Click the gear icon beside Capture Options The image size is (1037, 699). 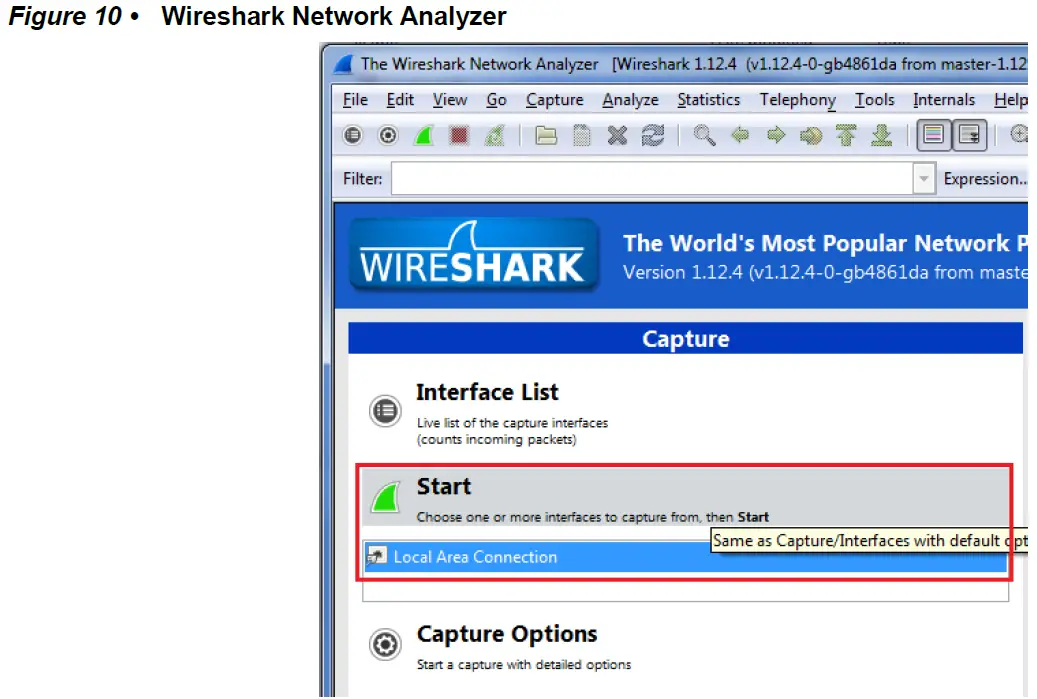click(385, 644)
